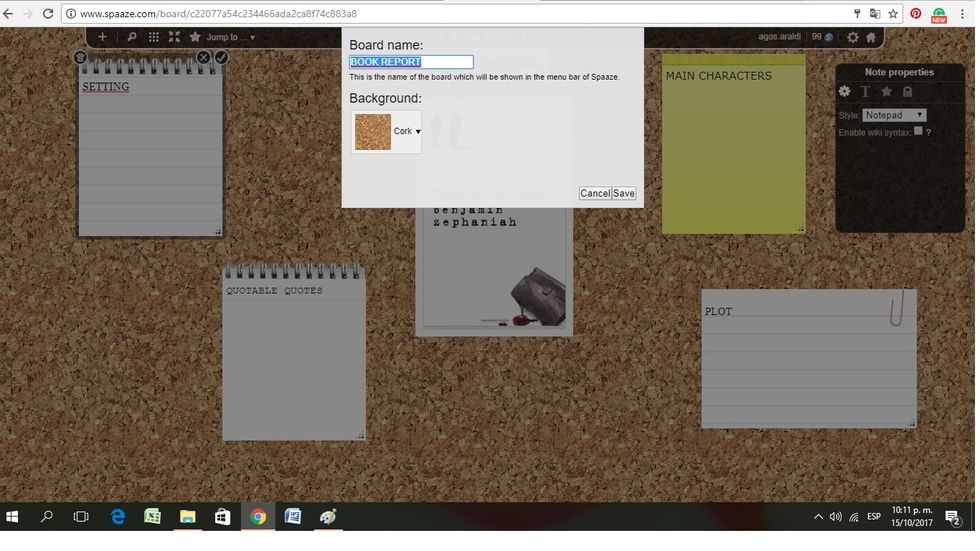The height and width of the screenshot is (551, 980).
Task: Click the cork texture background swatch
Action: 372,131
